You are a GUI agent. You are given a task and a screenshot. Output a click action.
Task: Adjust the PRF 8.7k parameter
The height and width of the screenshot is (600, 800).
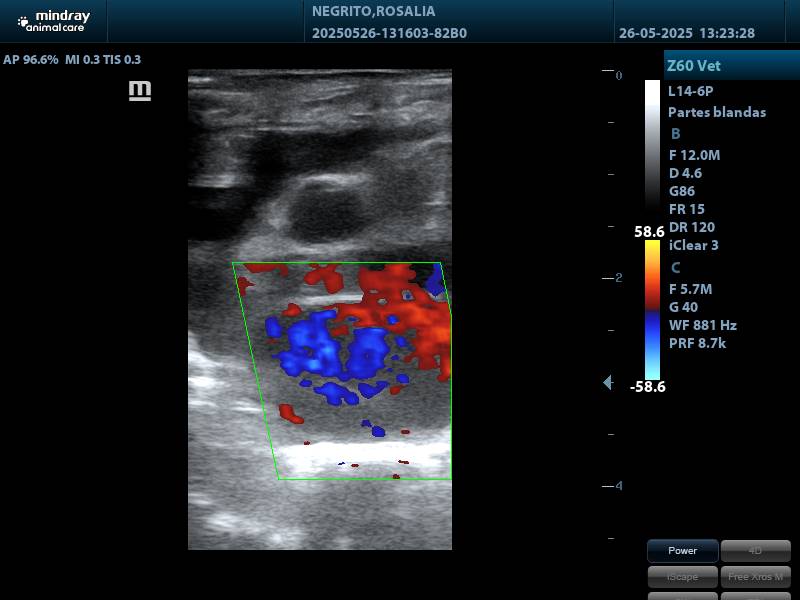click(698, 343)
